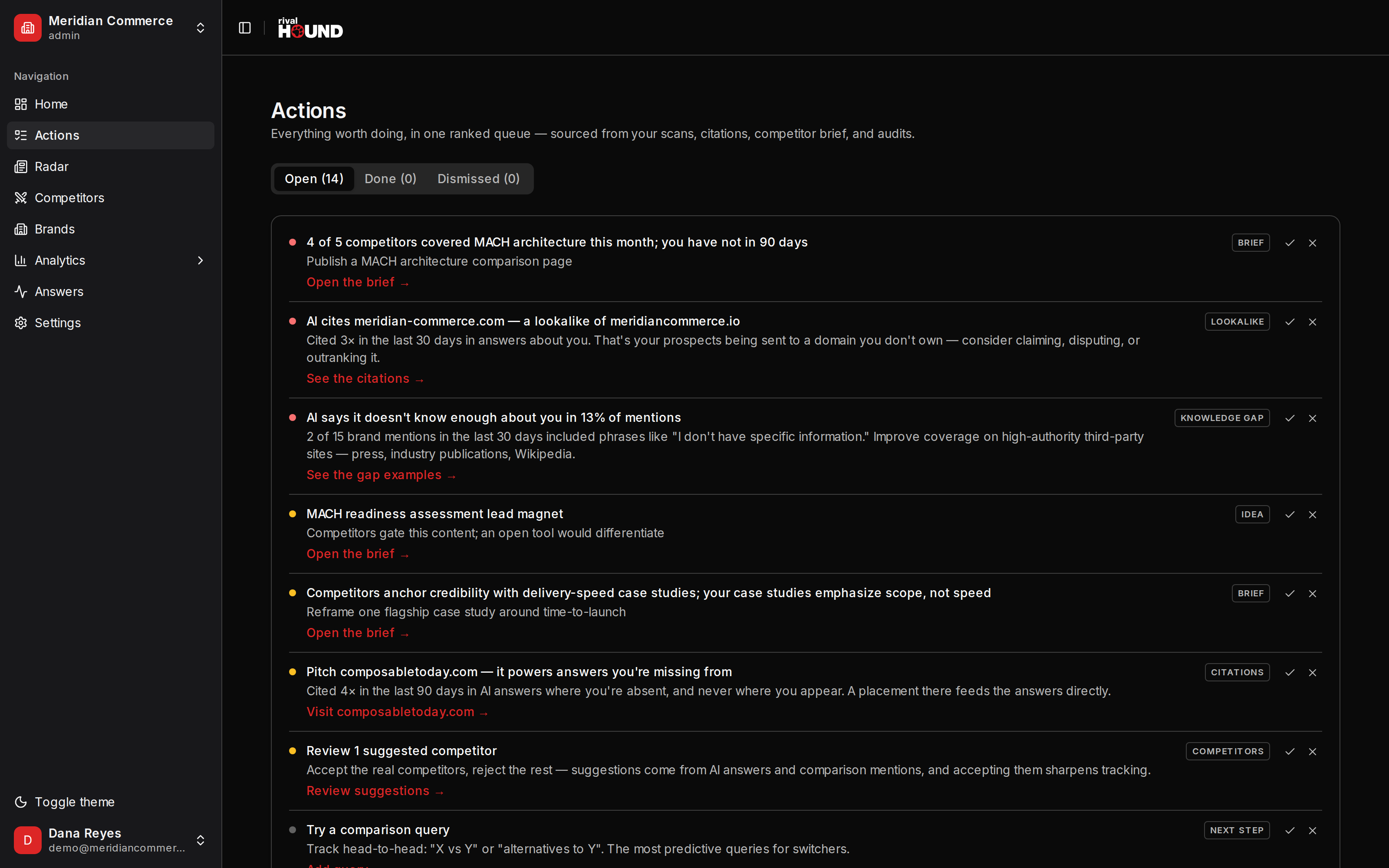Mark the lookalike domain action as done
The height and width of the screenshot is (868, 1389).
1290,322
